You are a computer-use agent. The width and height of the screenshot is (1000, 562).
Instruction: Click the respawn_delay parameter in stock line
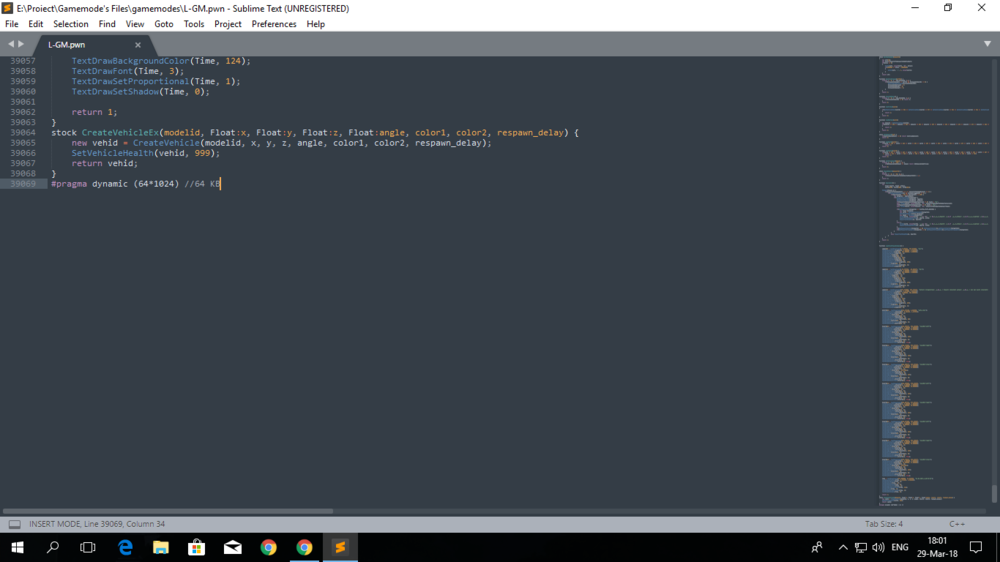(530, 133)
